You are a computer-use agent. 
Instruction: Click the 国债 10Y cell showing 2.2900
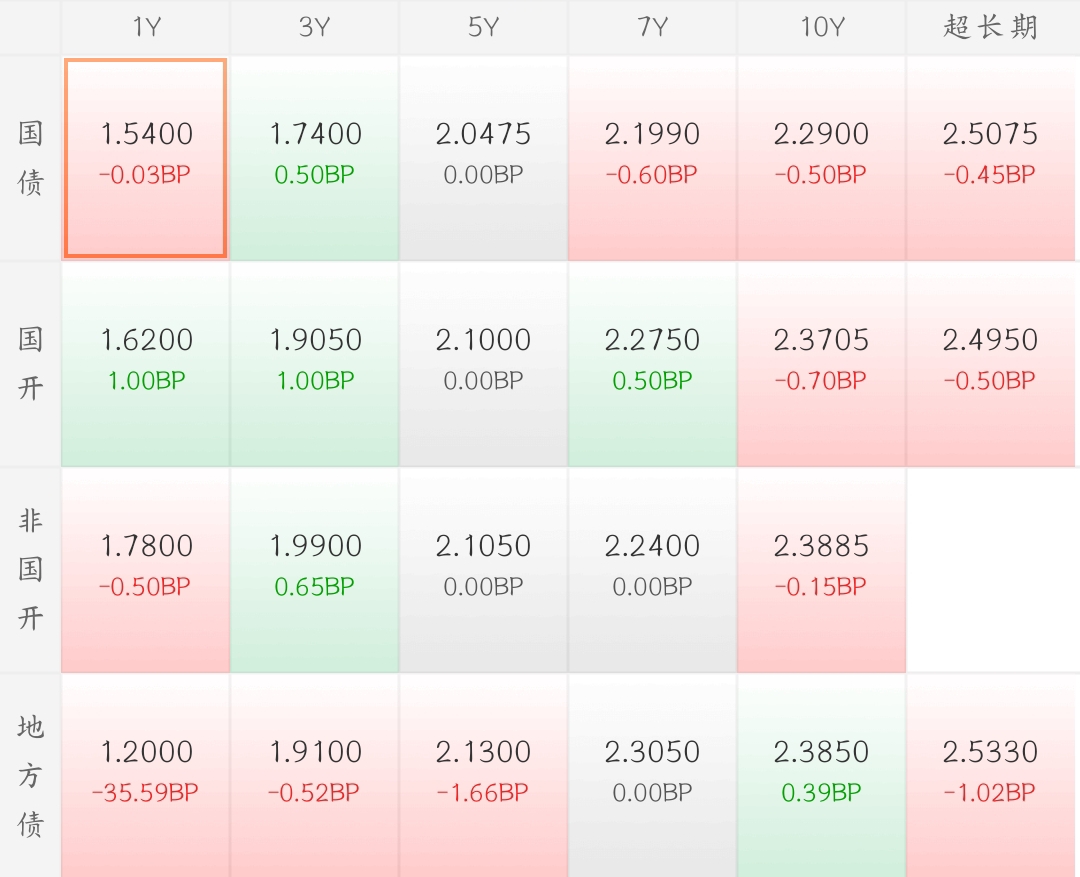(x=821, y=158)
